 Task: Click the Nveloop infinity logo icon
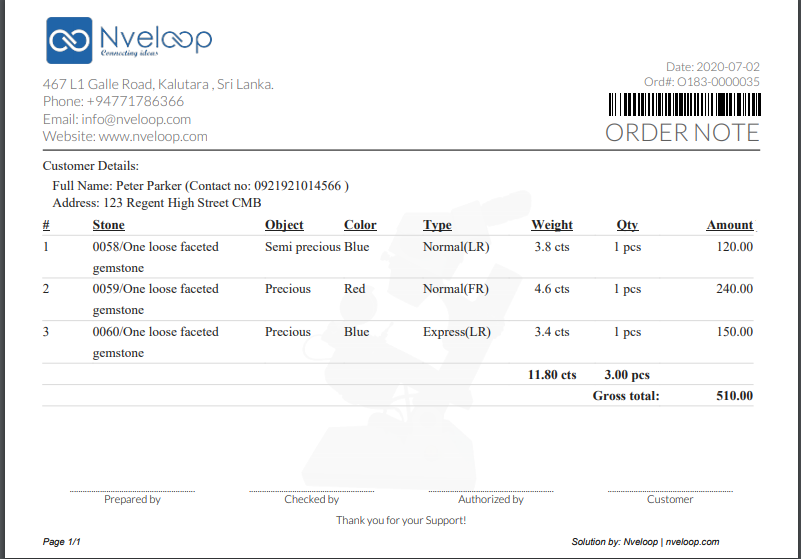pos(69,40)
